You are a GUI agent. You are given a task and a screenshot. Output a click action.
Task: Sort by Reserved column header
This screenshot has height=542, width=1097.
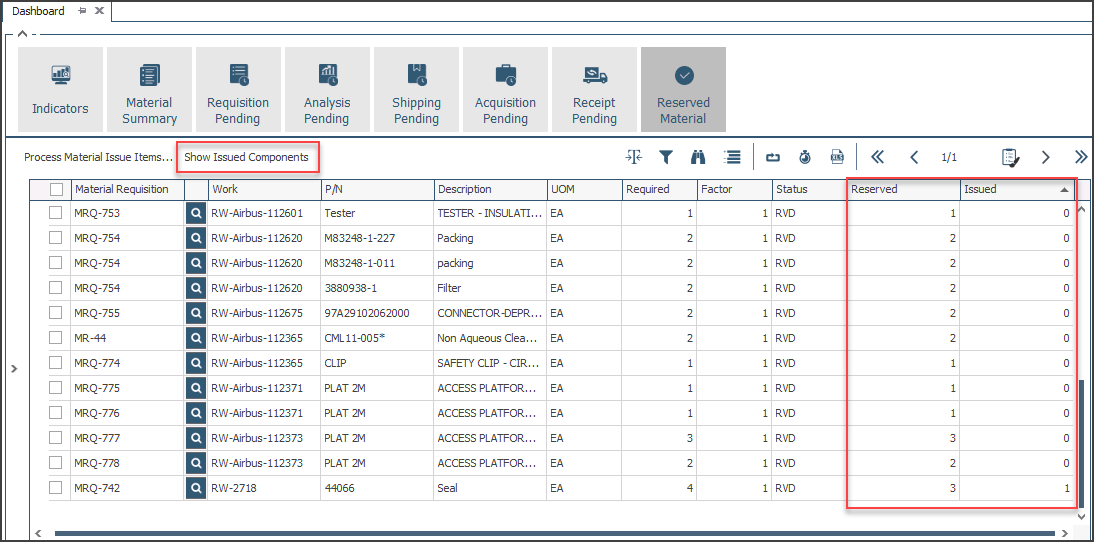click(903, 189)
